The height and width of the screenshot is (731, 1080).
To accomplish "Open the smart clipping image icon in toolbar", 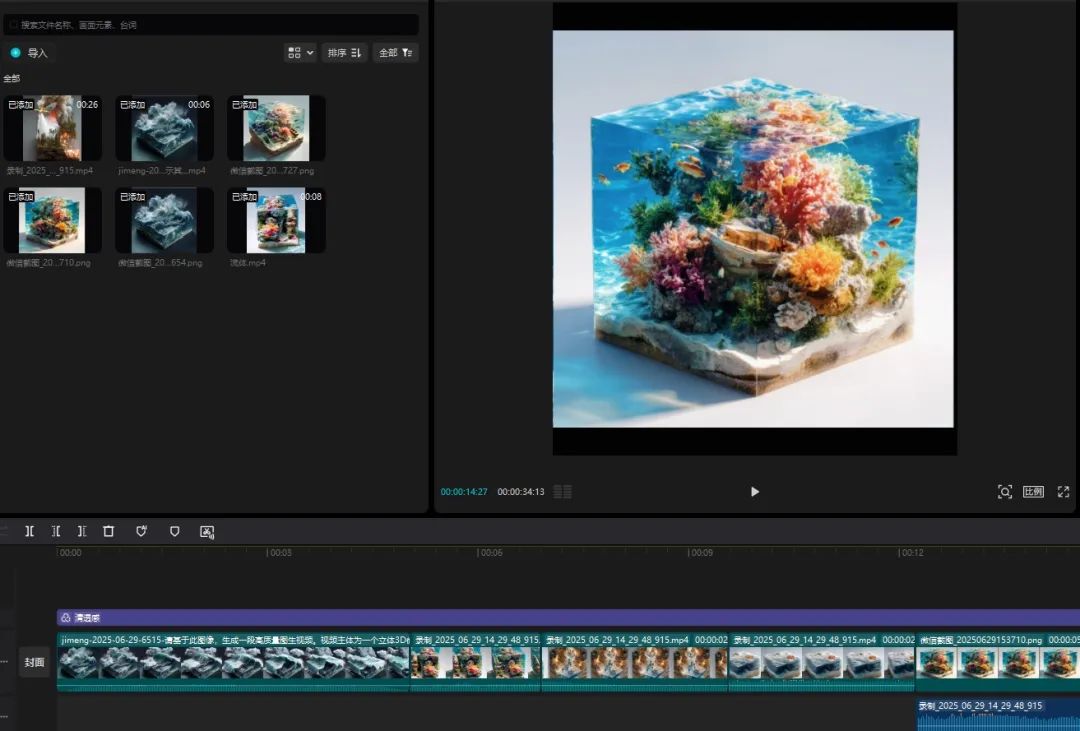I will 207,532.
